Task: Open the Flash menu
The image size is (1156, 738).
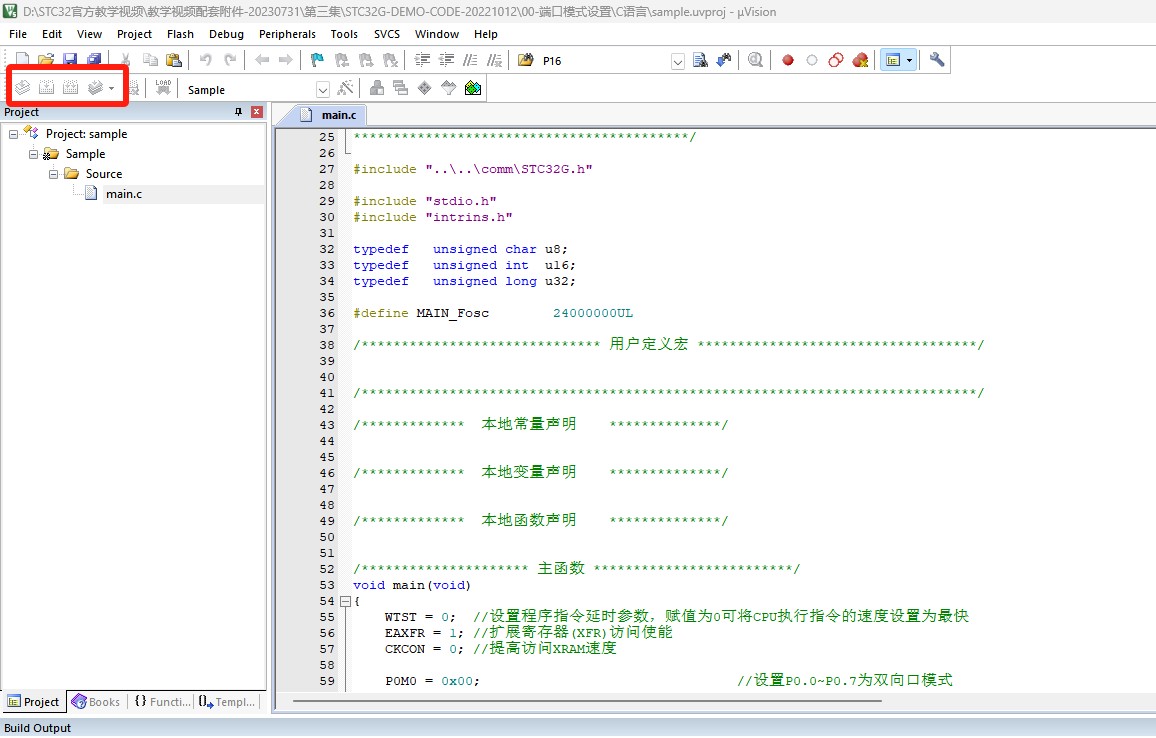Action: pos(180,34)
